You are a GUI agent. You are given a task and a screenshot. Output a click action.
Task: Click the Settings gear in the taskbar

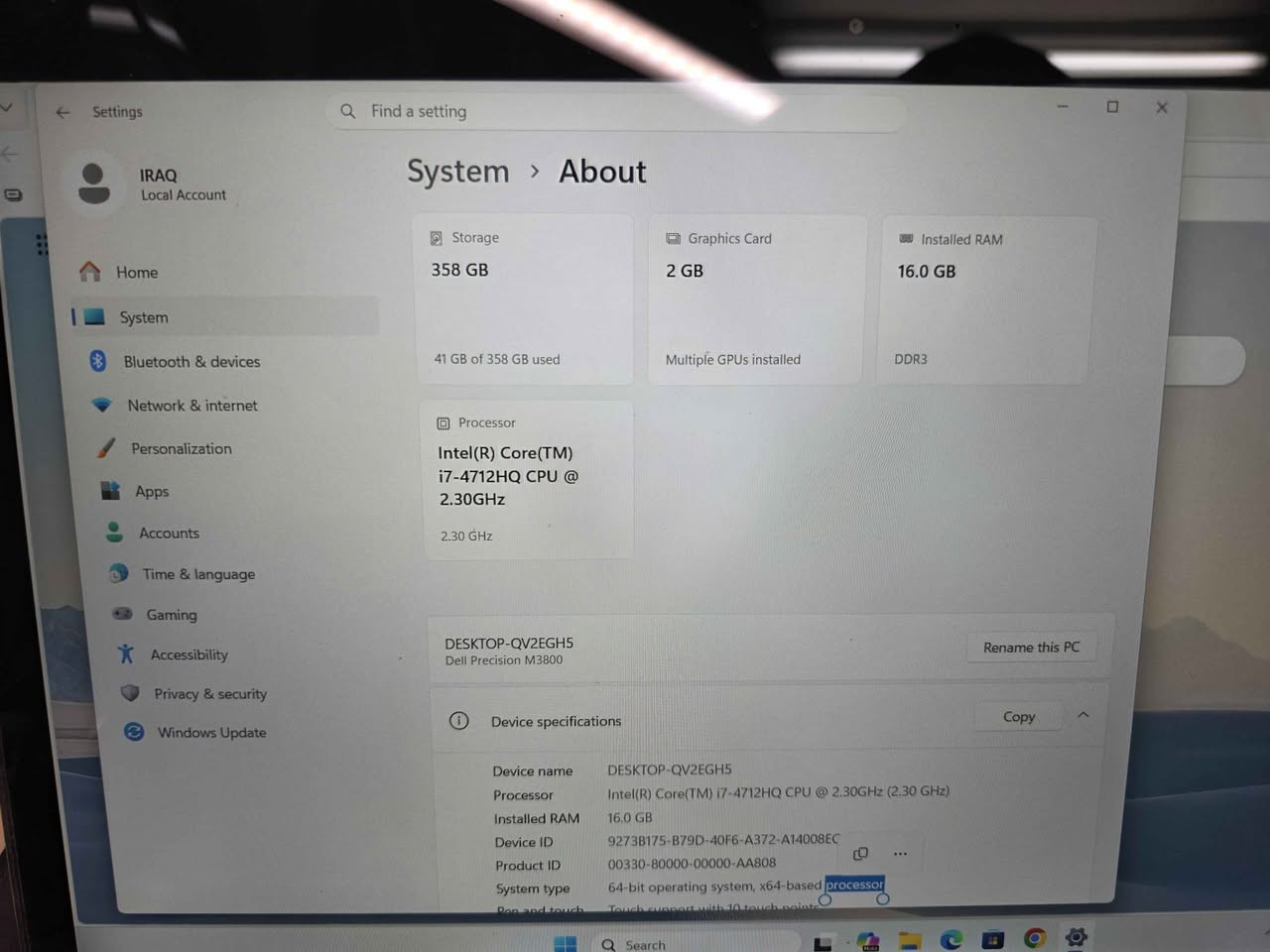[x=1077, y=936]
